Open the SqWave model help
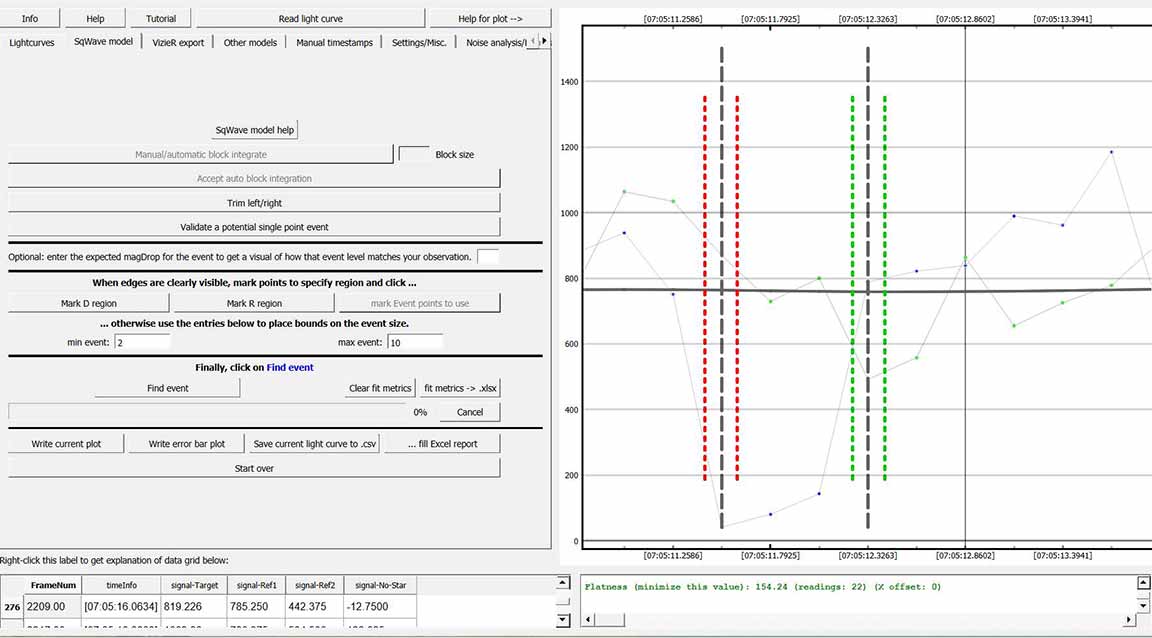The image size is (1152, 638). point(256,130)
